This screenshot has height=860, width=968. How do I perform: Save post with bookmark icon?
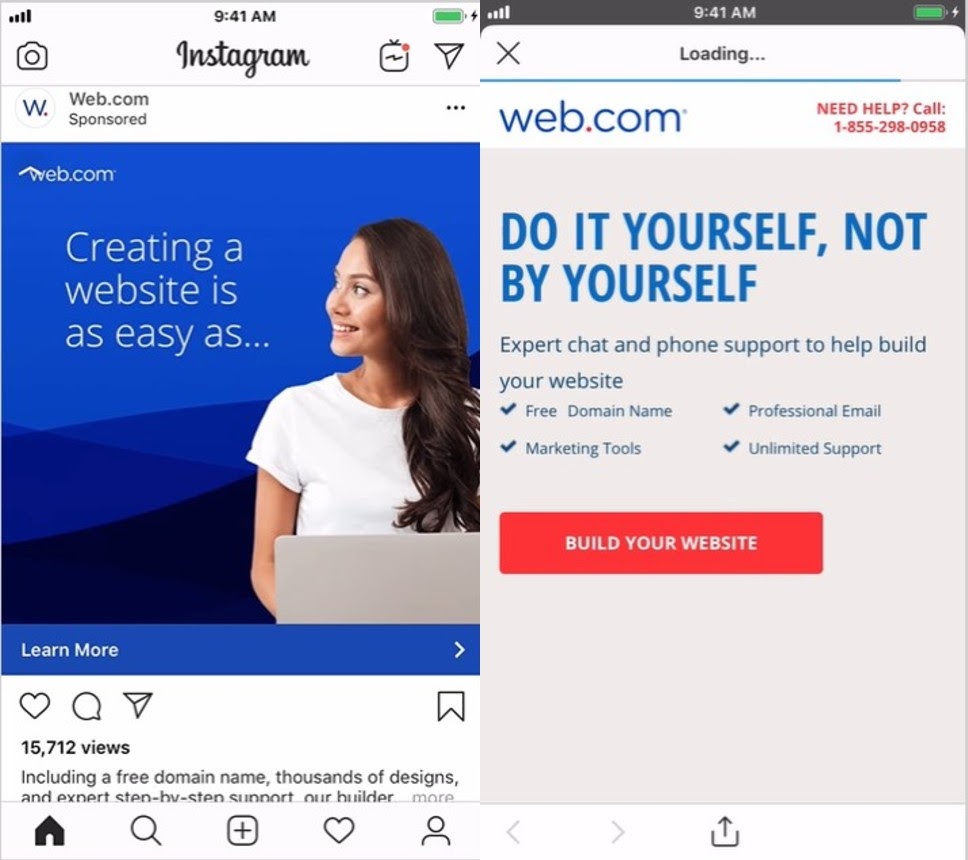click(451, 706)
